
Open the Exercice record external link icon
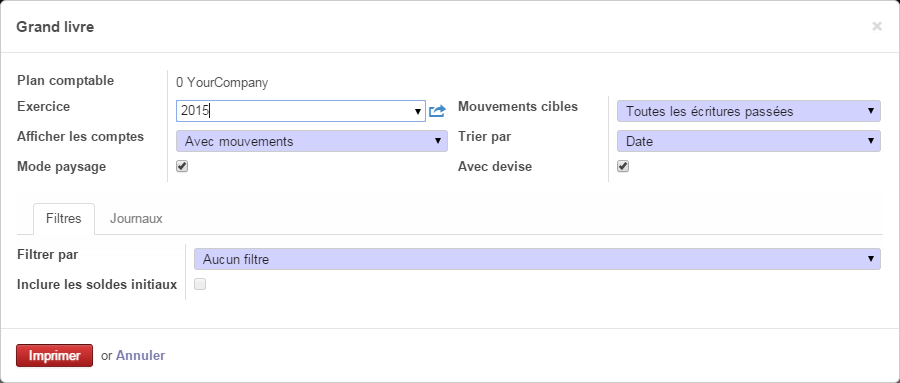[437, 111]
